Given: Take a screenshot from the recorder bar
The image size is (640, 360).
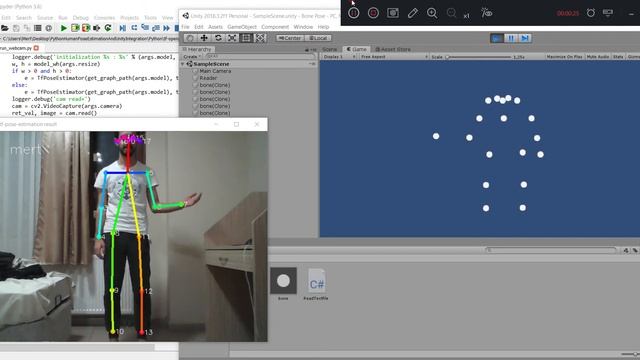Looking at the screenshot, I should (x=393, y=13).
